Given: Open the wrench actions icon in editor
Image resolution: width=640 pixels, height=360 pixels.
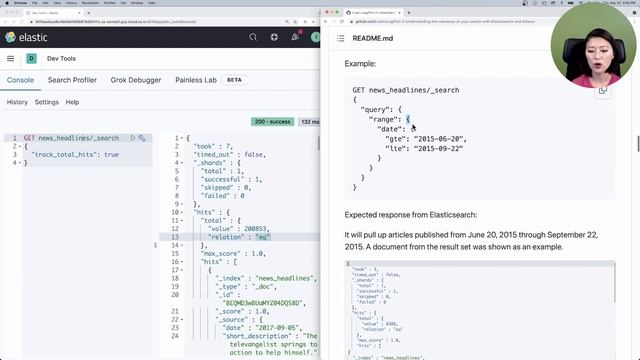Looking at the screenshot, I should (142, 138).
